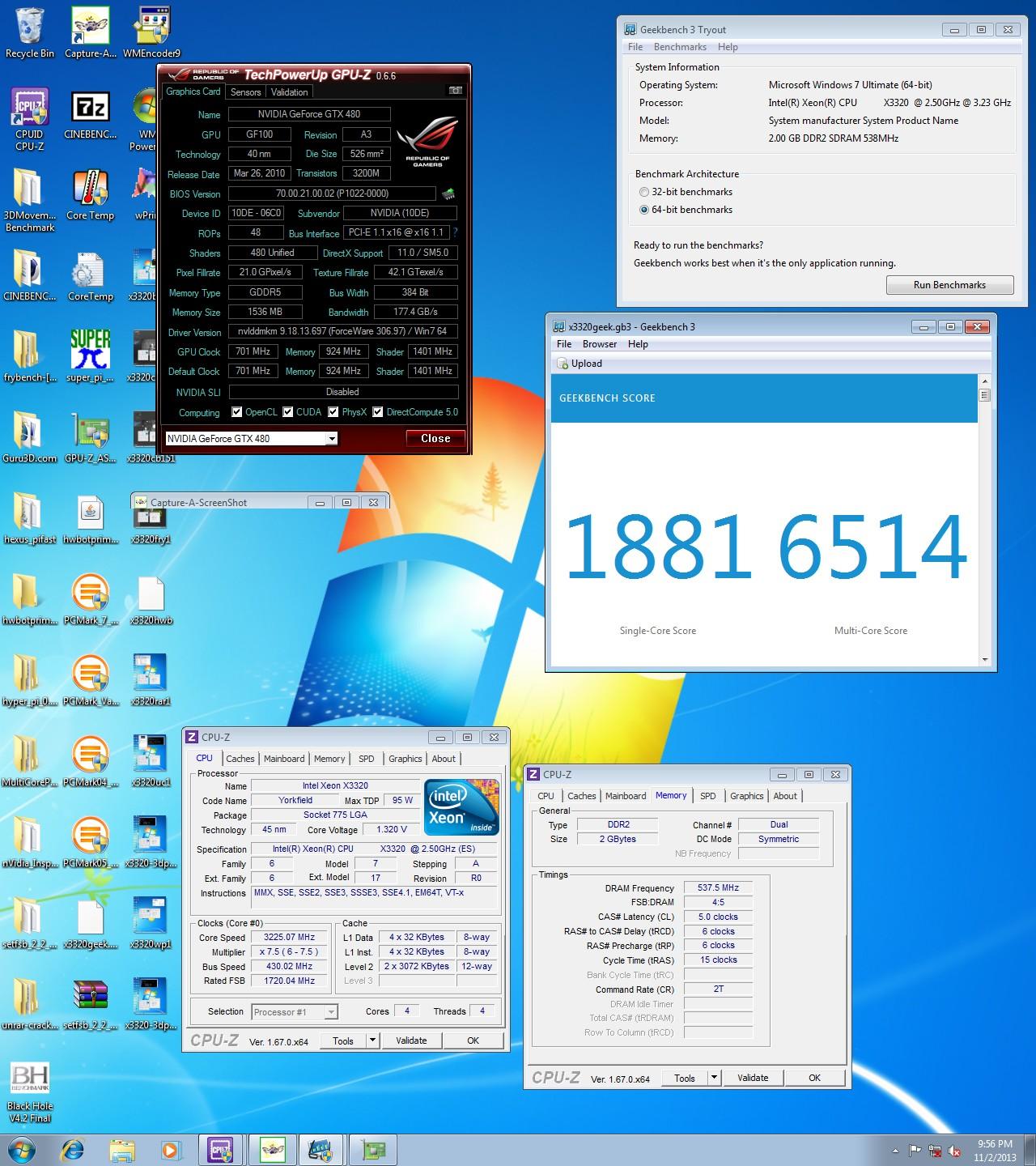Screen dimensions: 1036x1166
Task: Click Tools button in Memory CPU-Z window
Action: [685, 1078]
